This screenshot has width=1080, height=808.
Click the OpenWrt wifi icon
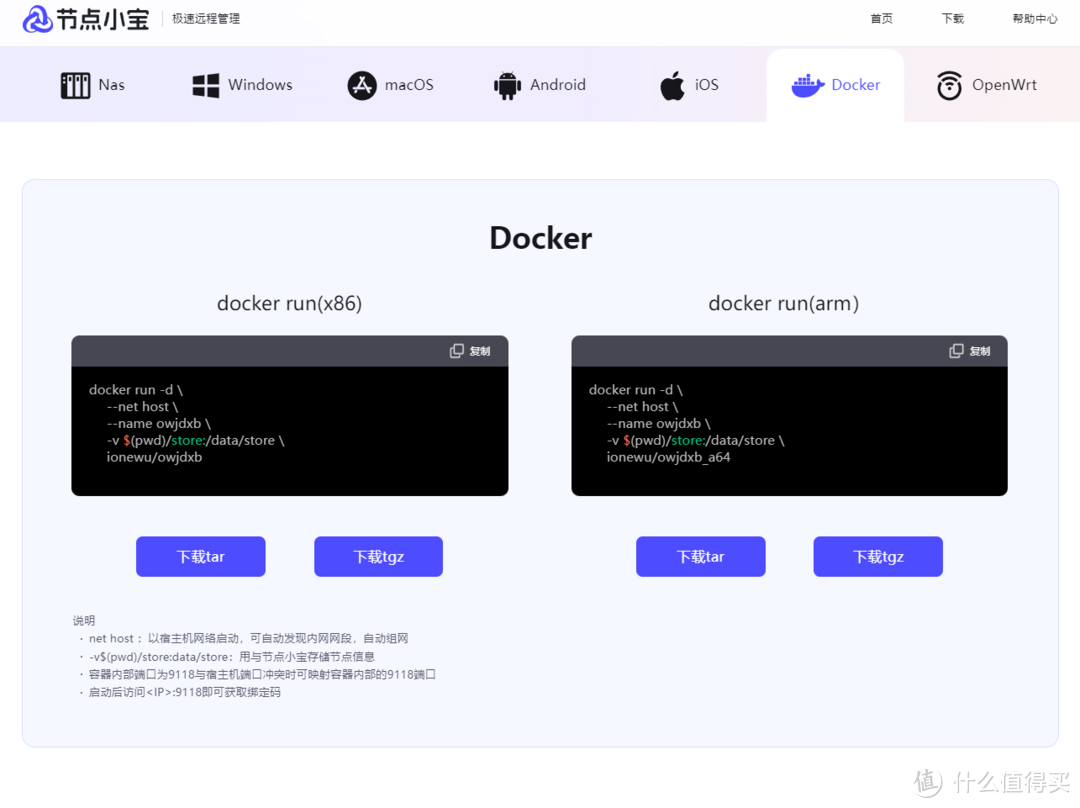(949, 85)
